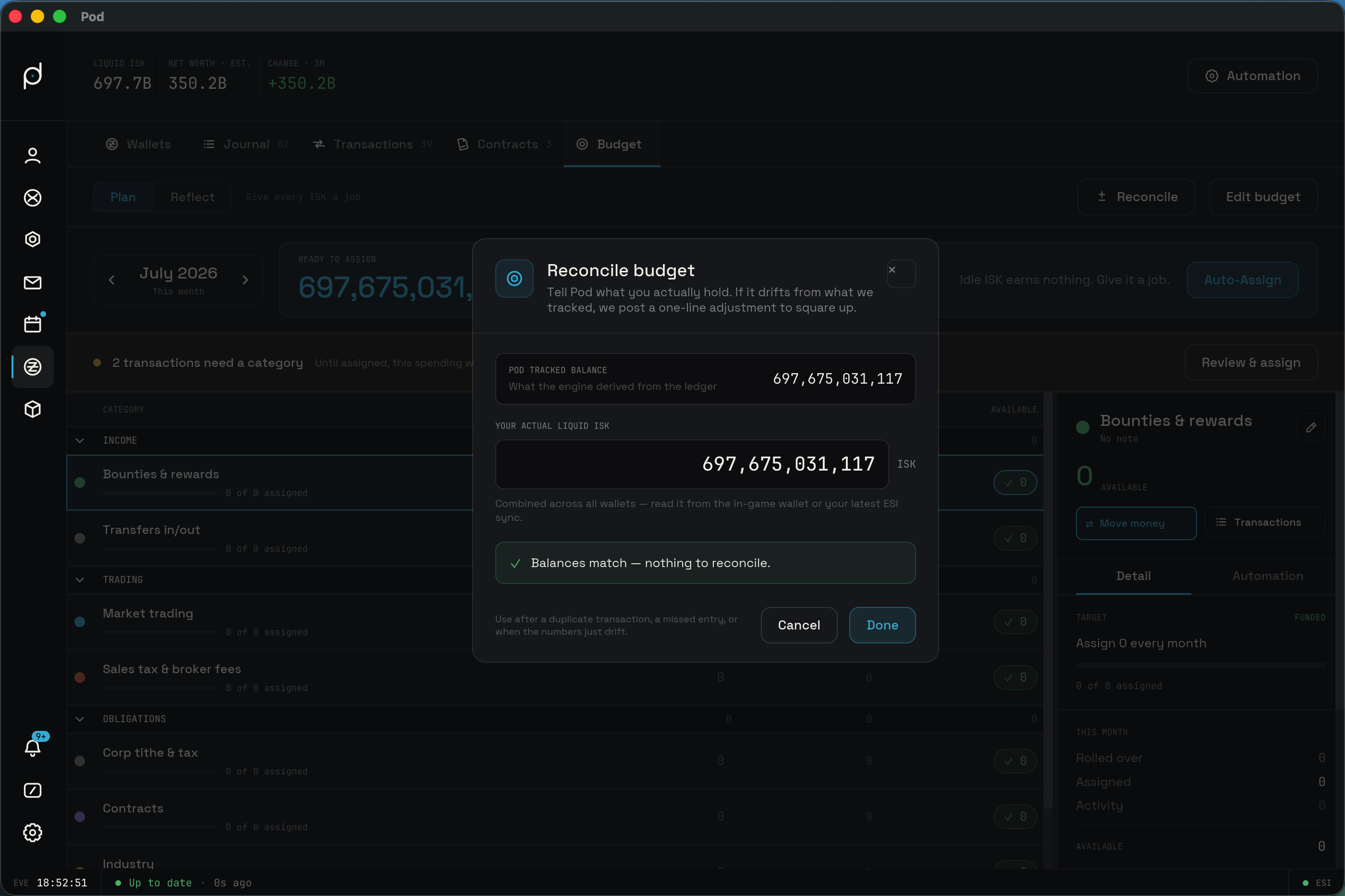
Task: Switch to Reflect mode
Action: click(x=193, y=197)
